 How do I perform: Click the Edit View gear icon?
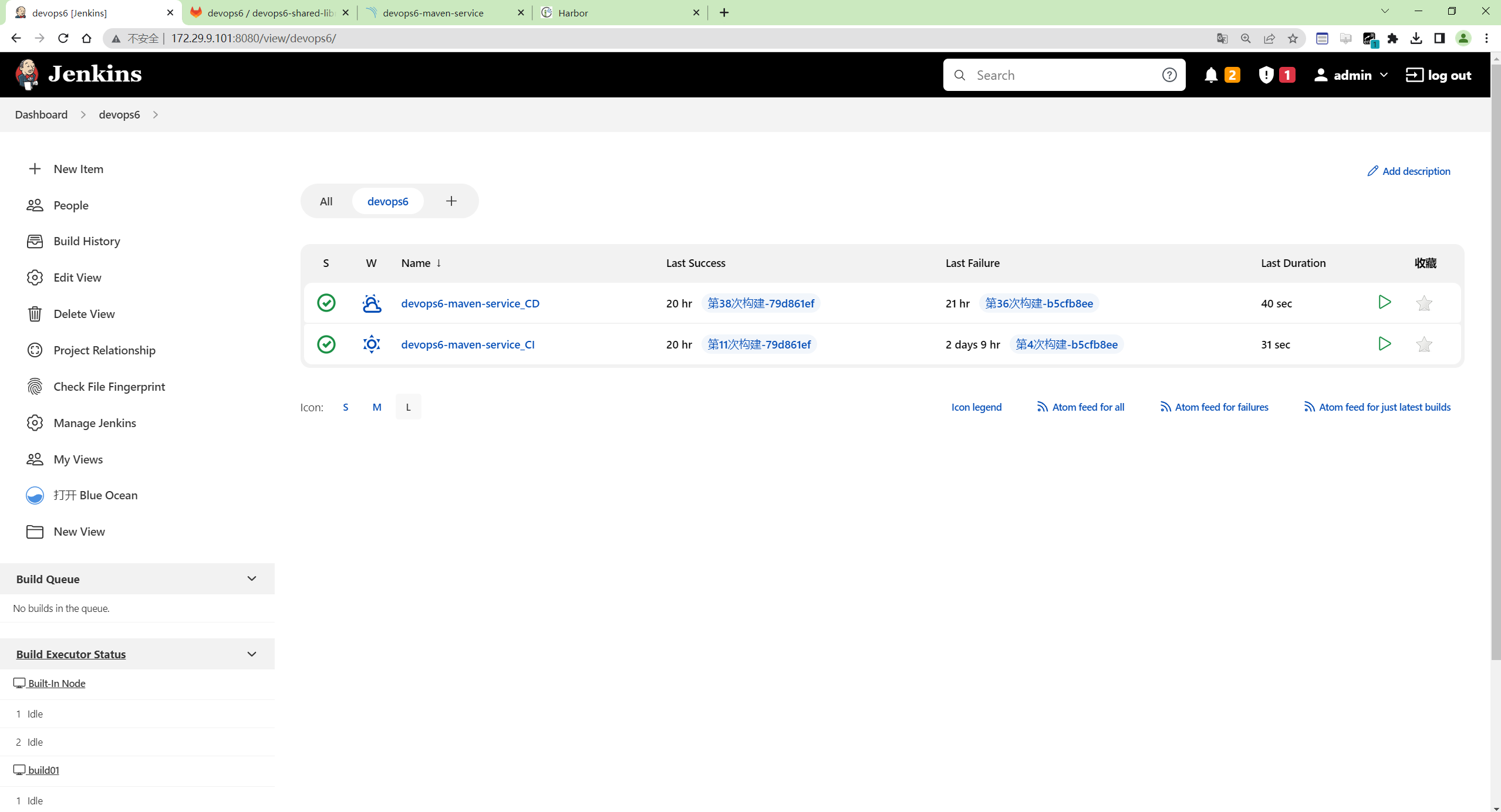(35, 278)
